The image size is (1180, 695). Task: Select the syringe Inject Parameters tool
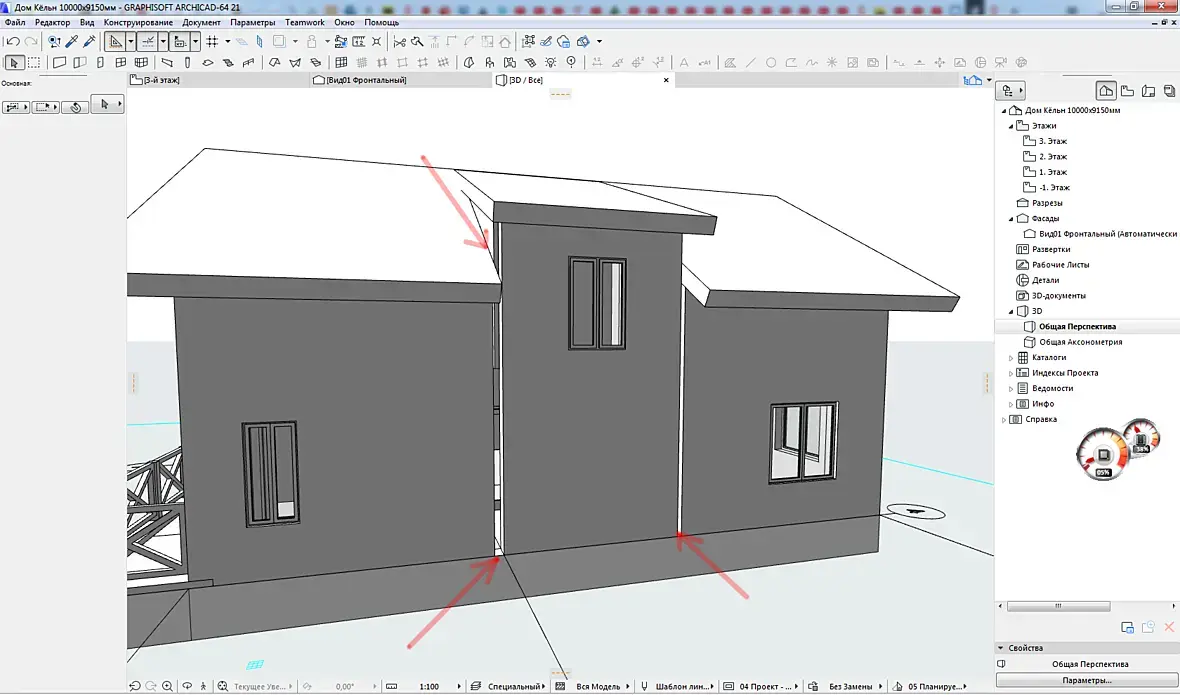[90, 41]
